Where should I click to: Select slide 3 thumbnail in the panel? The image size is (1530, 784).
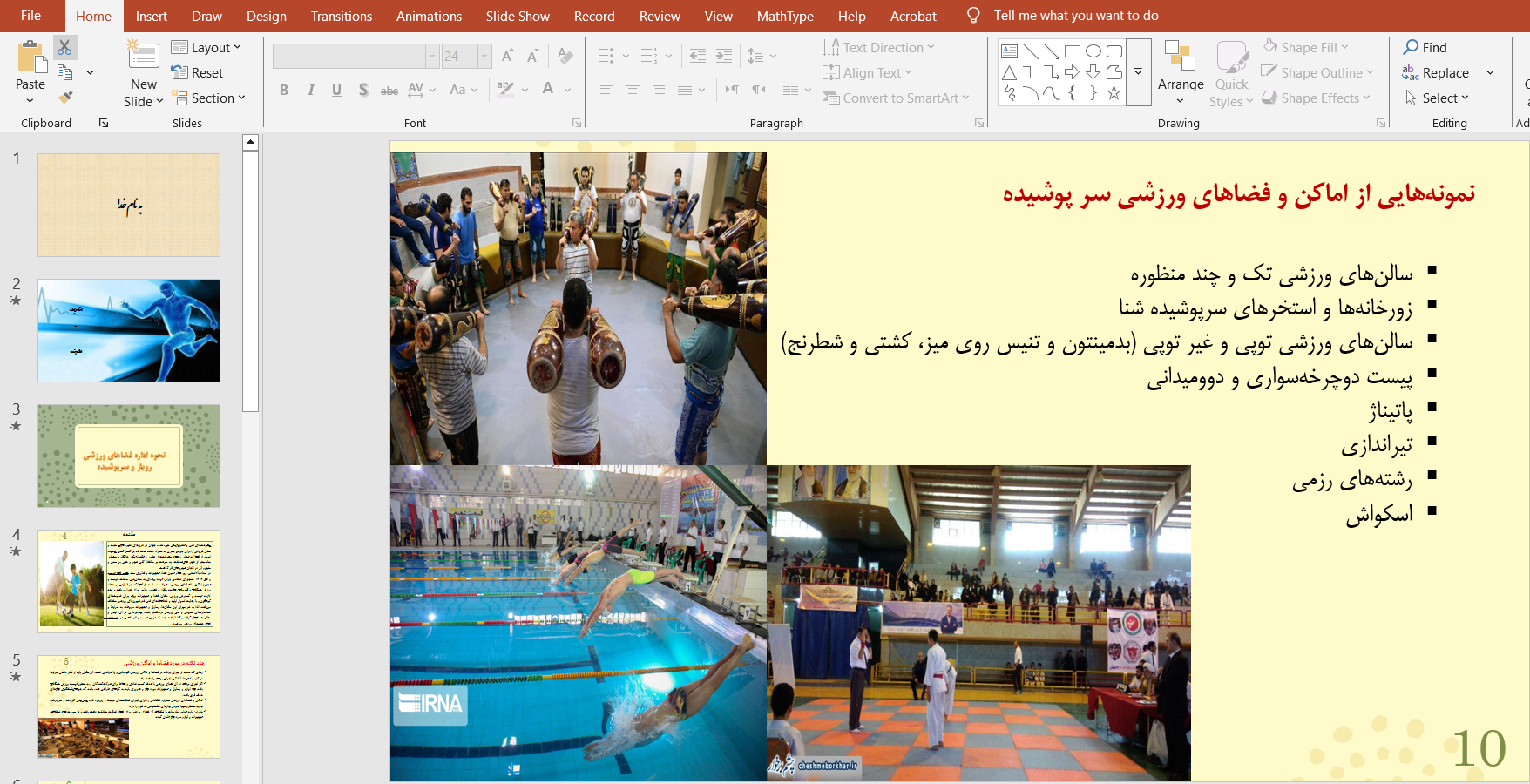[129, 456]
